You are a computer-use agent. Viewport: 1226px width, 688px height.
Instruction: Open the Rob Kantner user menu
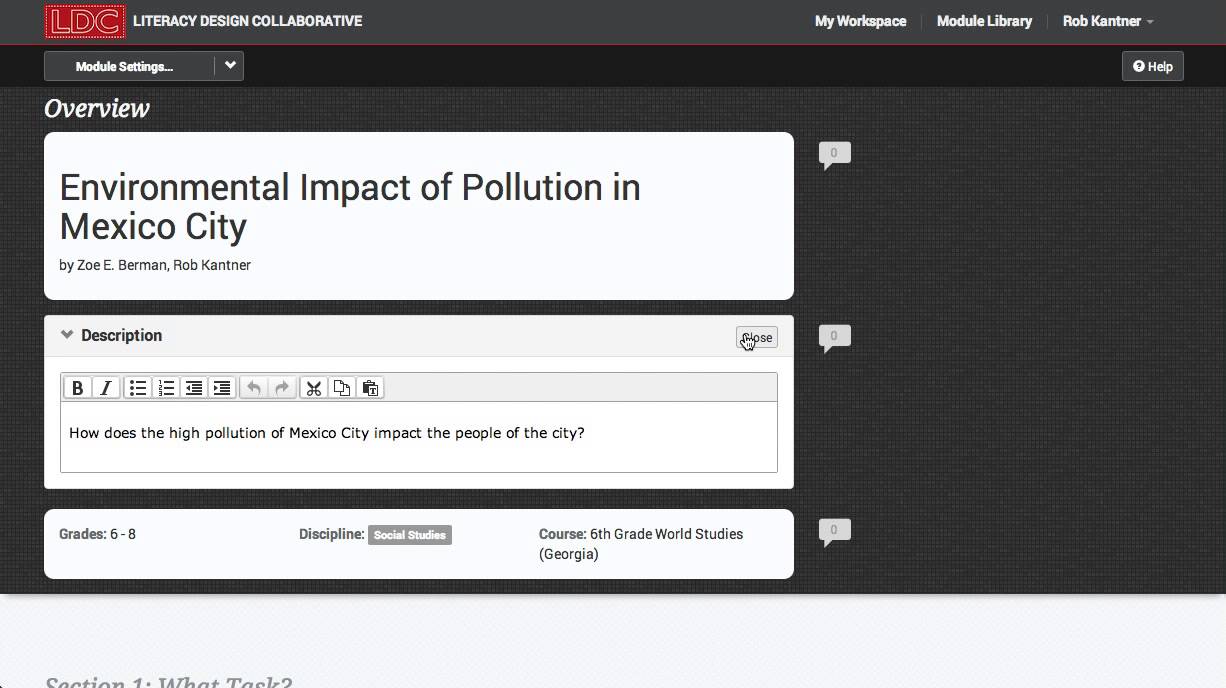tap(1107, 21)
